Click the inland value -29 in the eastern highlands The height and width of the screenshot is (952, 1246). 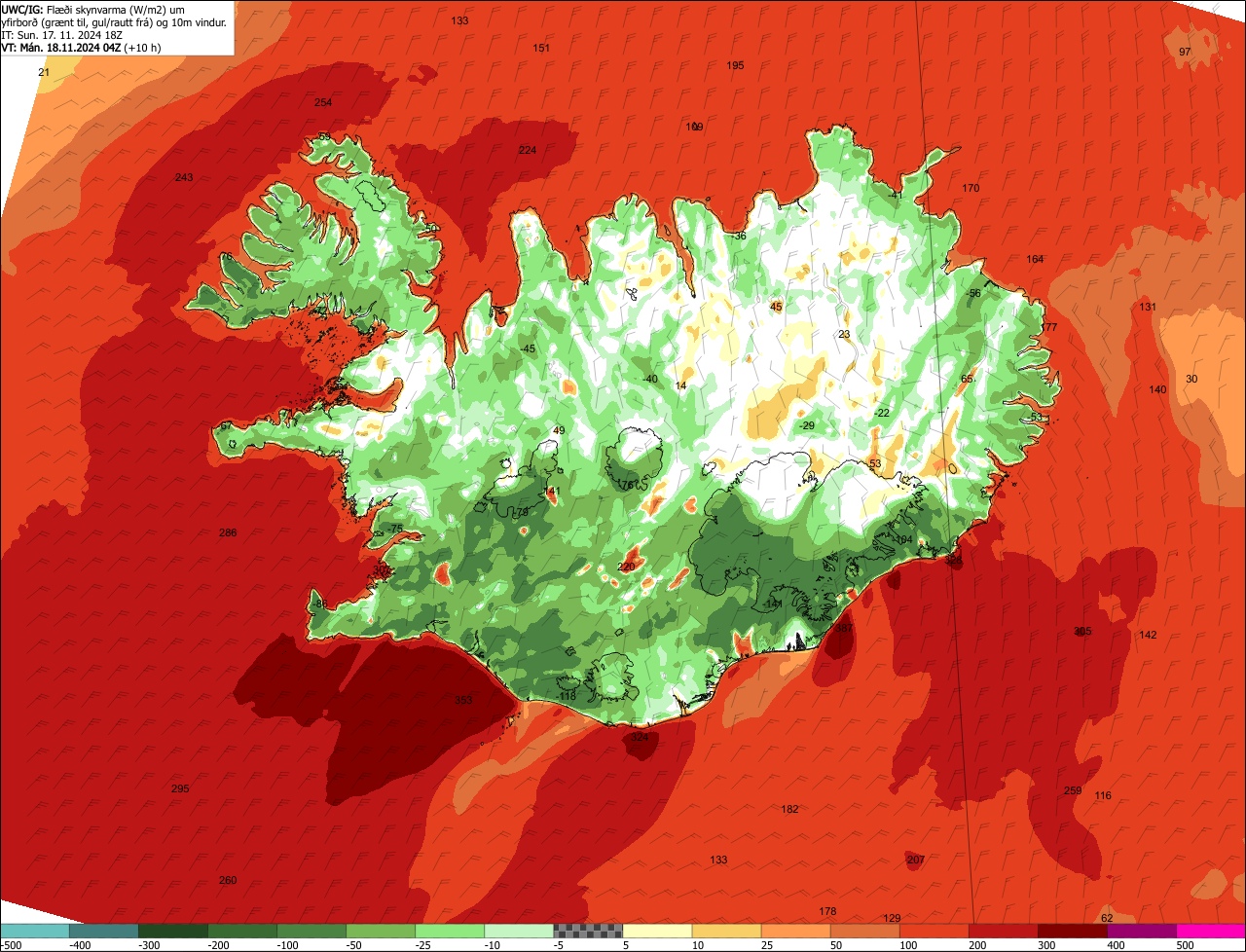(806, 426)
